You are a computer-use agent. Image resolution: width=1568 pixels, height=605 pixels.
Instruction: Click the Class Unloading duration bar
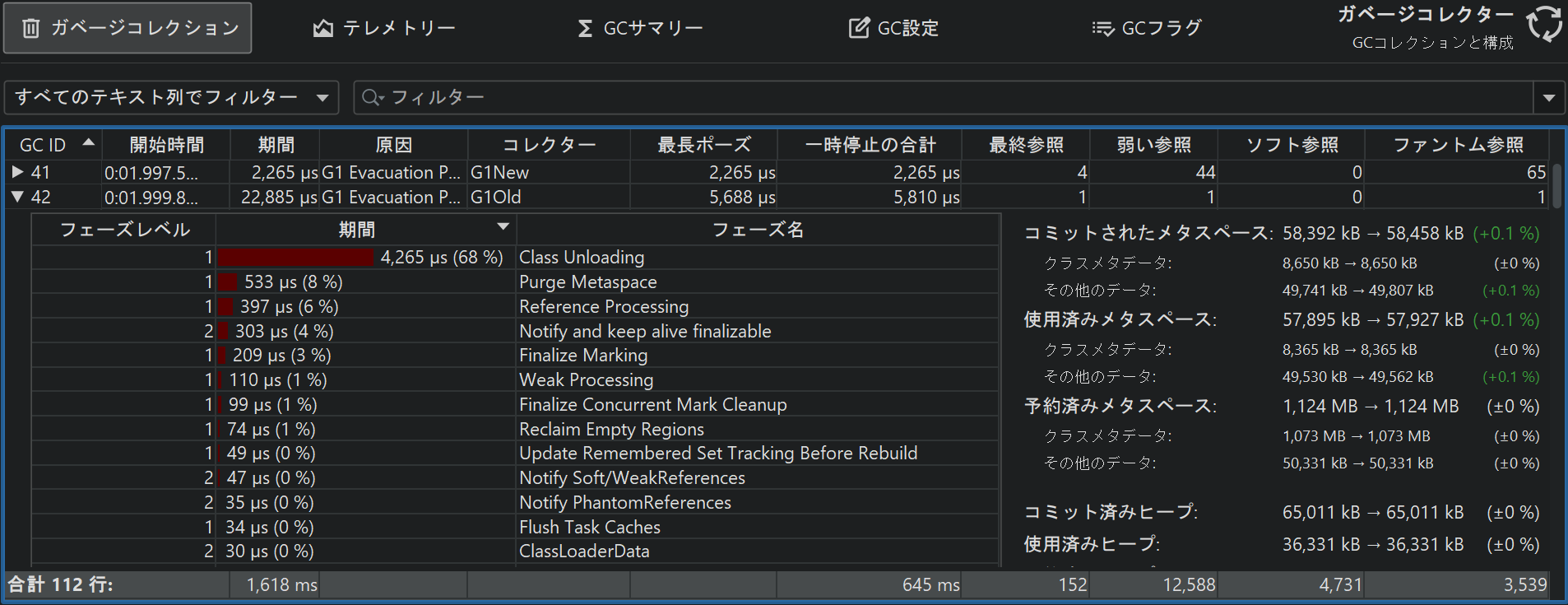(295, 258)
